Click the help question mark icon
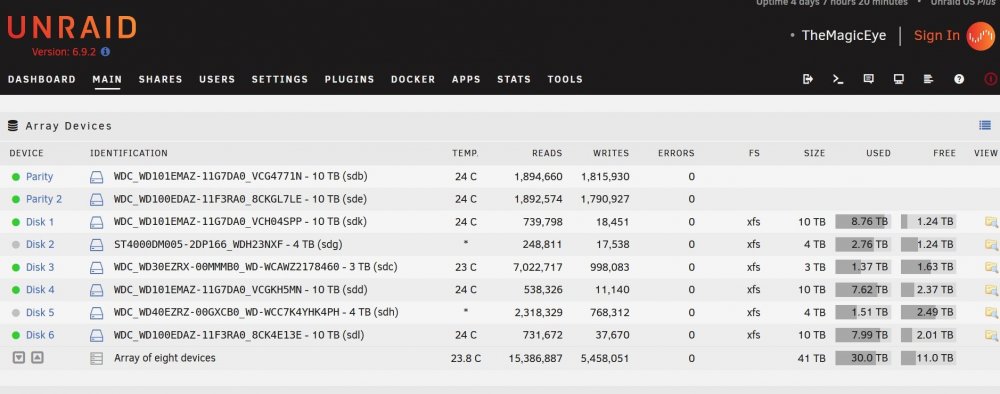 point(959,79)
